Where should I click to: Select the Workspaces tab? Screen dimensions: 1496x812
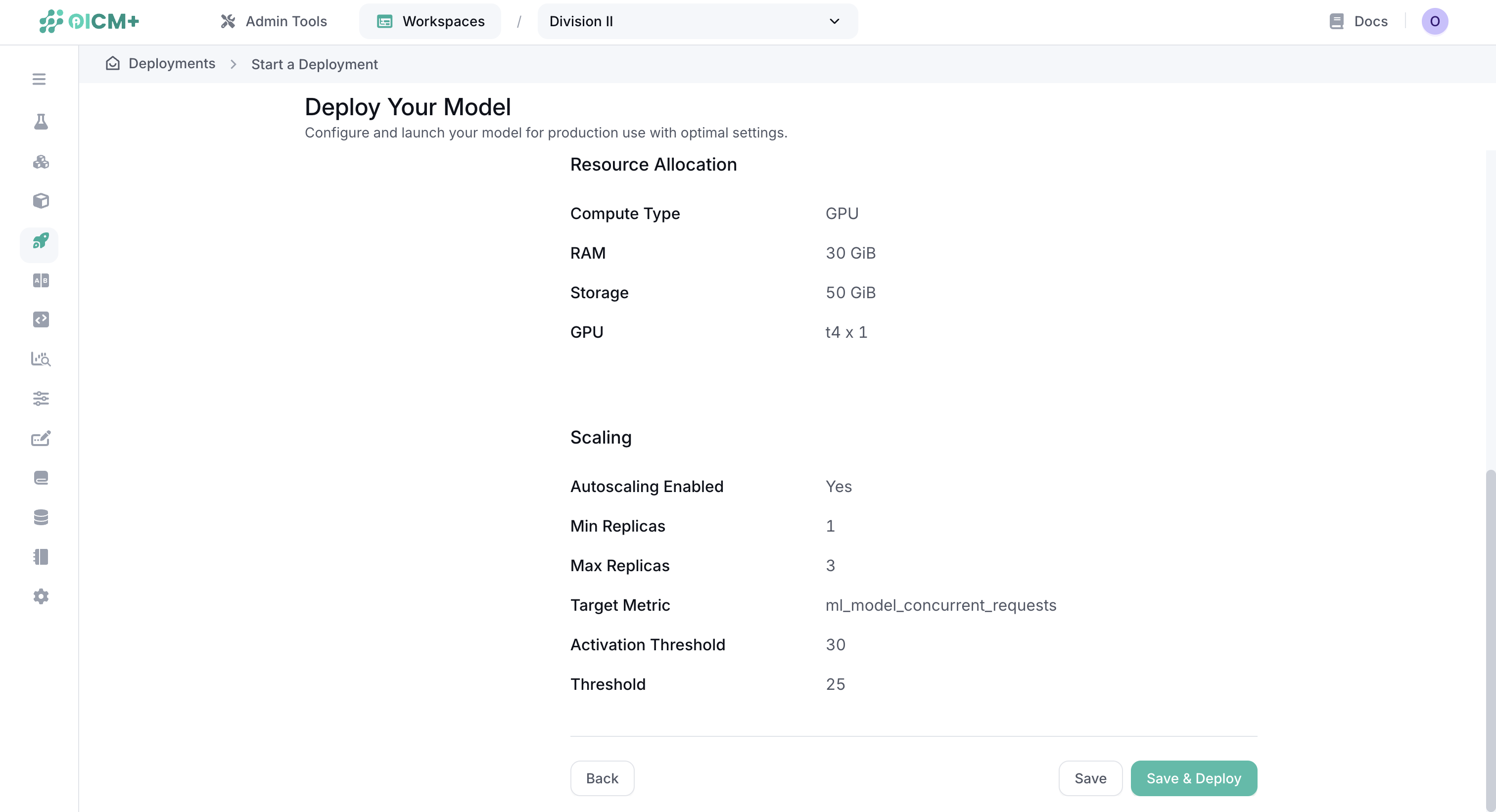coord(430,21)
